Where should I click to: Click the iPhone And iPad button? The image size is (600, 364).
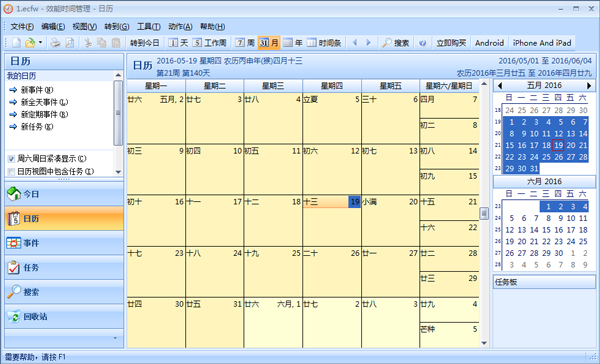pyautogui.click(x=542, y=43)
